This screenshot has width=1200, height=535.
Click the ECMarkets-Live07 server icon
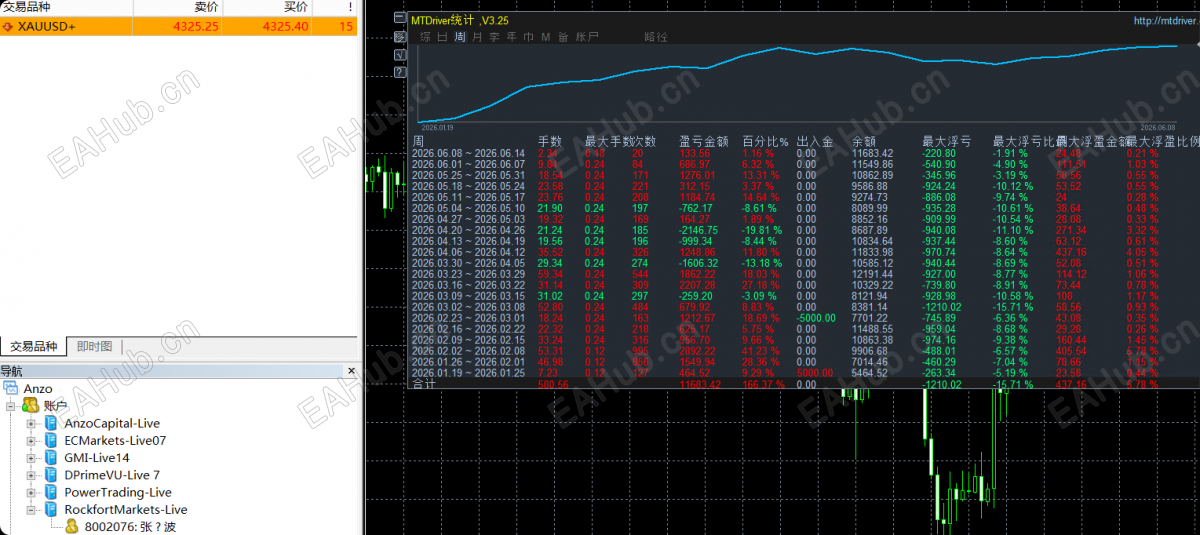[x=51, y=440]
